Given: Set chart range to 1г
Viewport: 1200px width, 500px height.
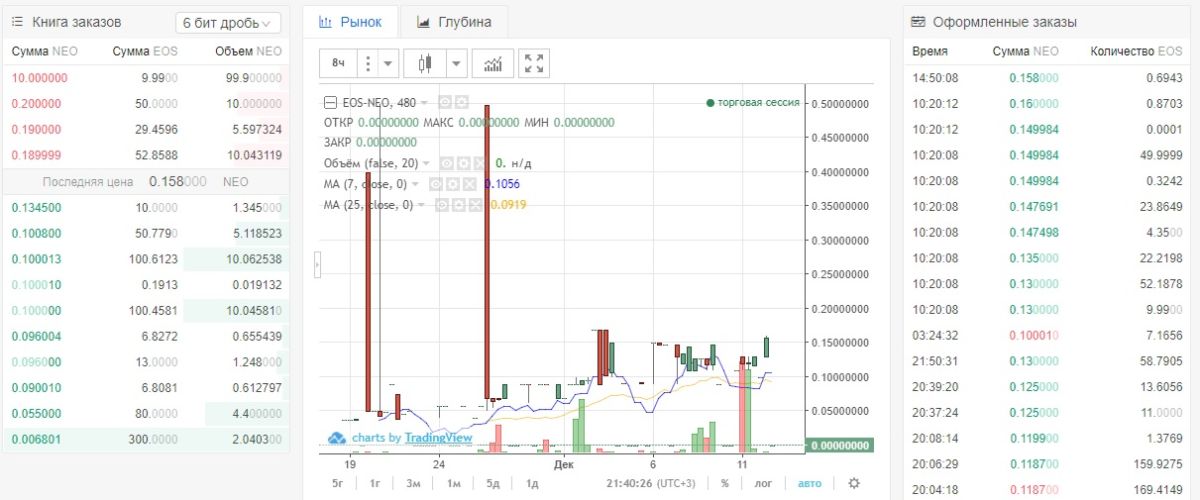Looking at the screenshot, I should coord(374,483).
